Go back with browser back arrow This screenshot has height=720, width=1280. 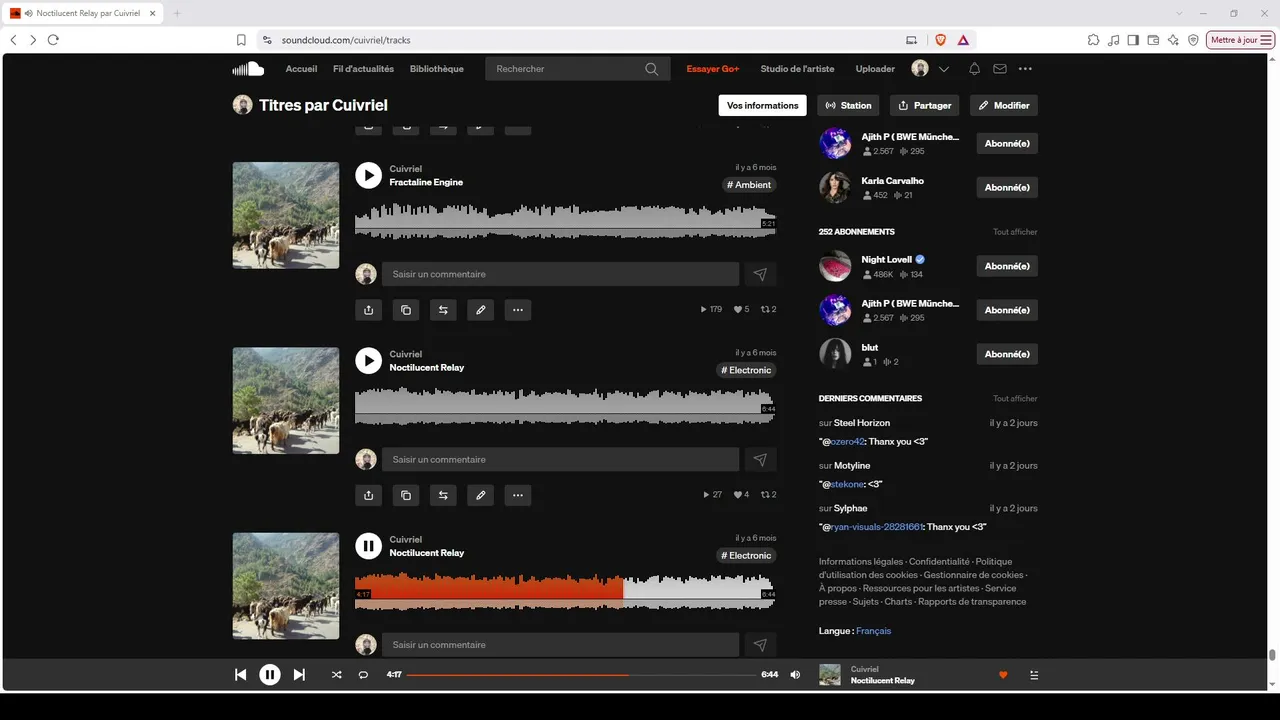pos(13,40)
